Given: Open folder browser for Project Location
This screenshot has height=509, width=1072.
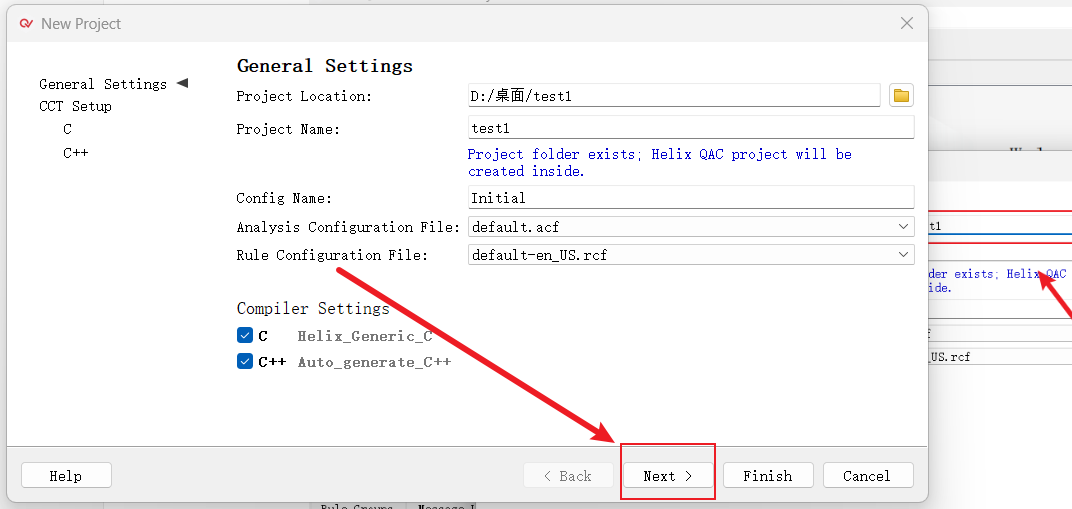Looking at the screenshot, I should [x=901, y=96].
